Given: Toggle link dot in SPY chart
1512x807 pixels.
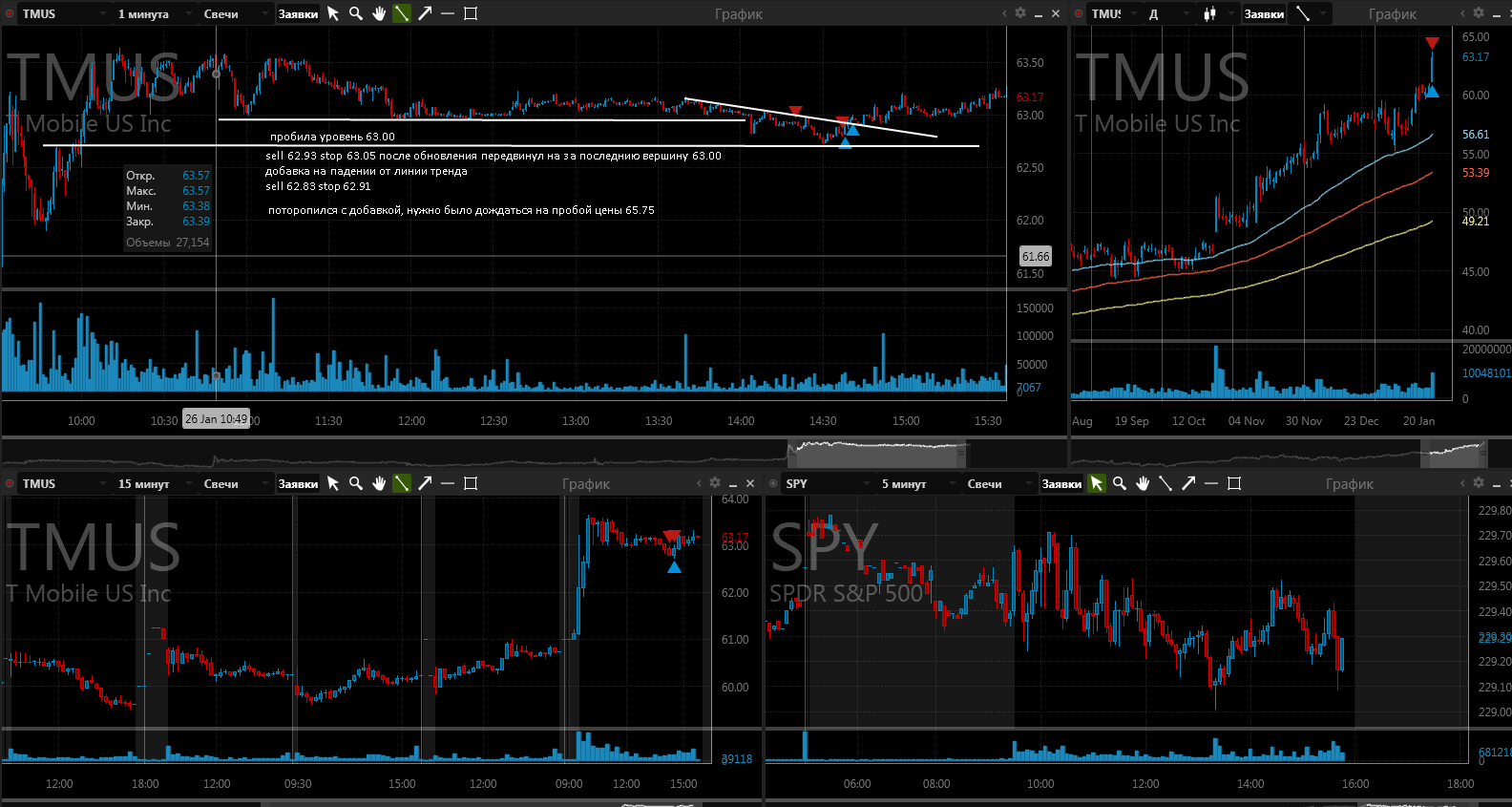Looking at the screenshot, I should [773, 483].
